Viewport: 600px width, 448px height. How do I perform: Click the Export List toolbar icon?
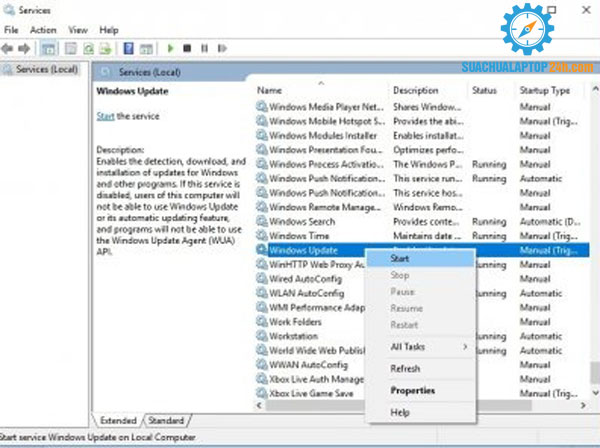tap(105, 49)
